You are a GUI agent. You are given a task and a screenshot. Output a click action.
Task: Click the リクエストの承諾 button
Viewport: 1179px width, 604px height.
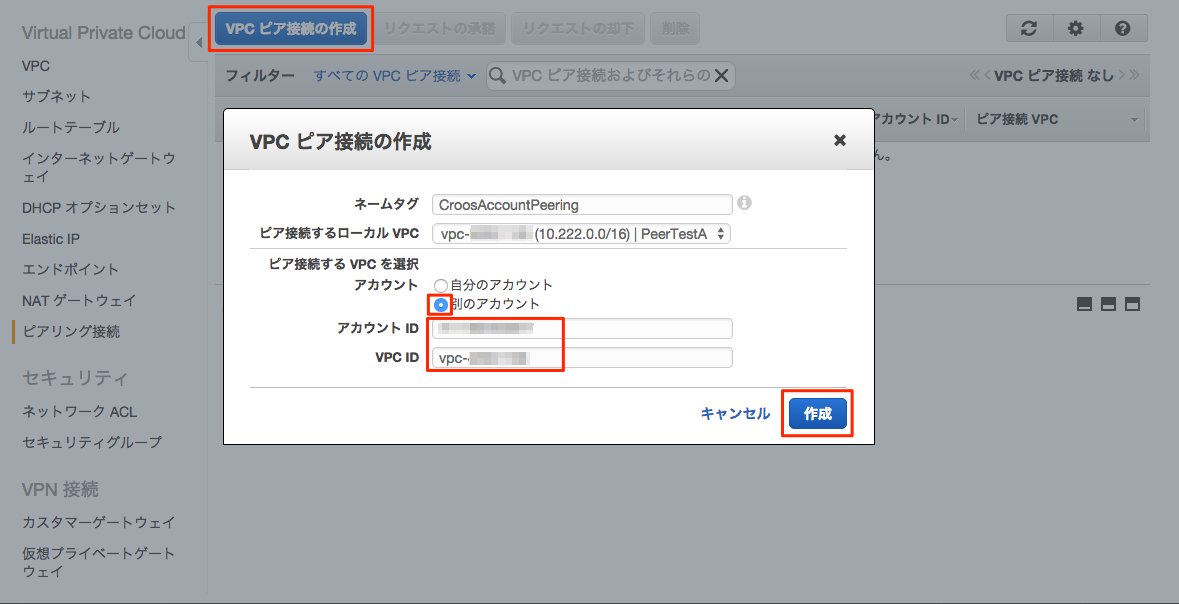pos(440,29)
